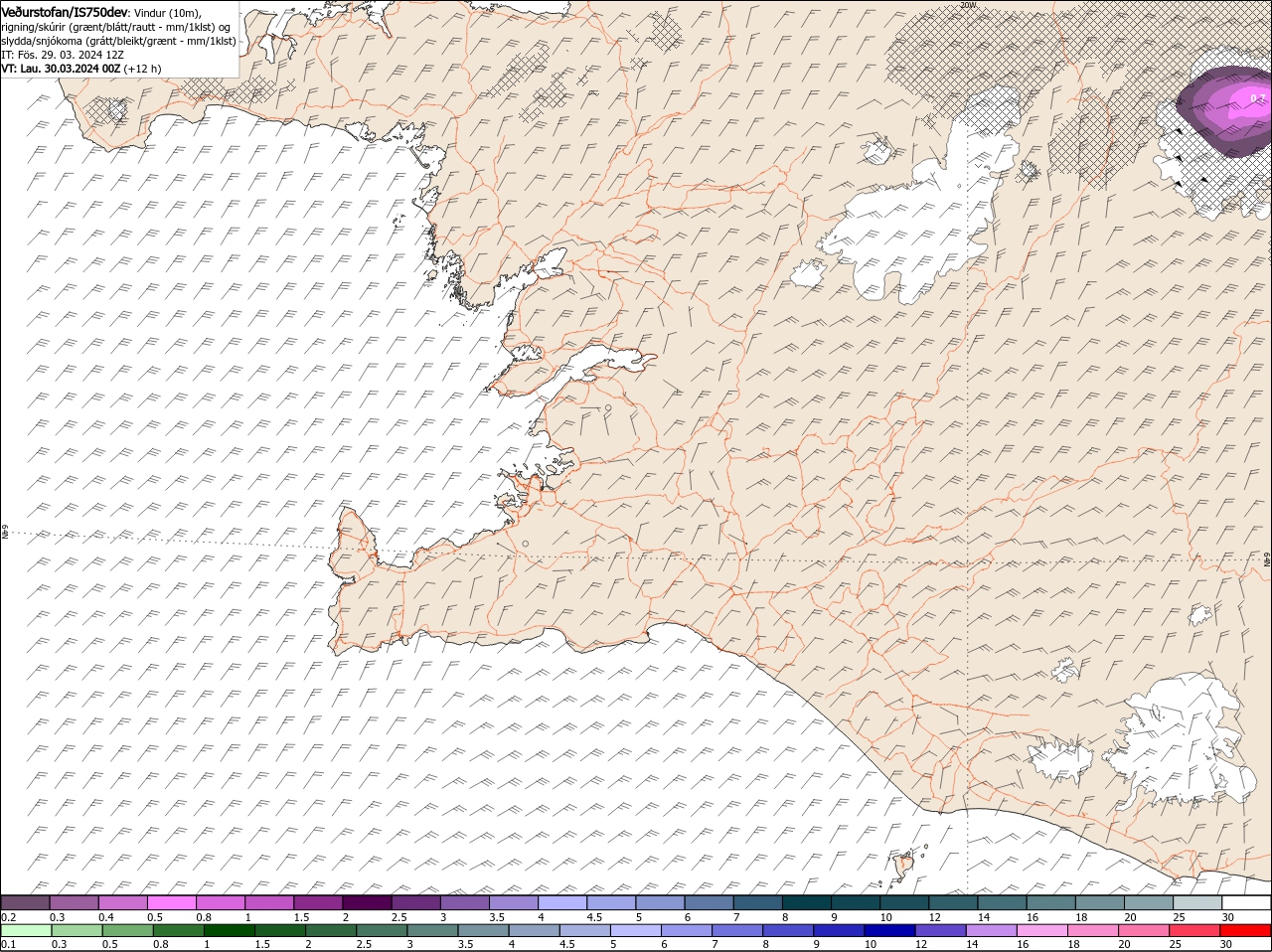Click the 20W longitude label at map top
The image size is (1272, 952).
coord(968,5)
